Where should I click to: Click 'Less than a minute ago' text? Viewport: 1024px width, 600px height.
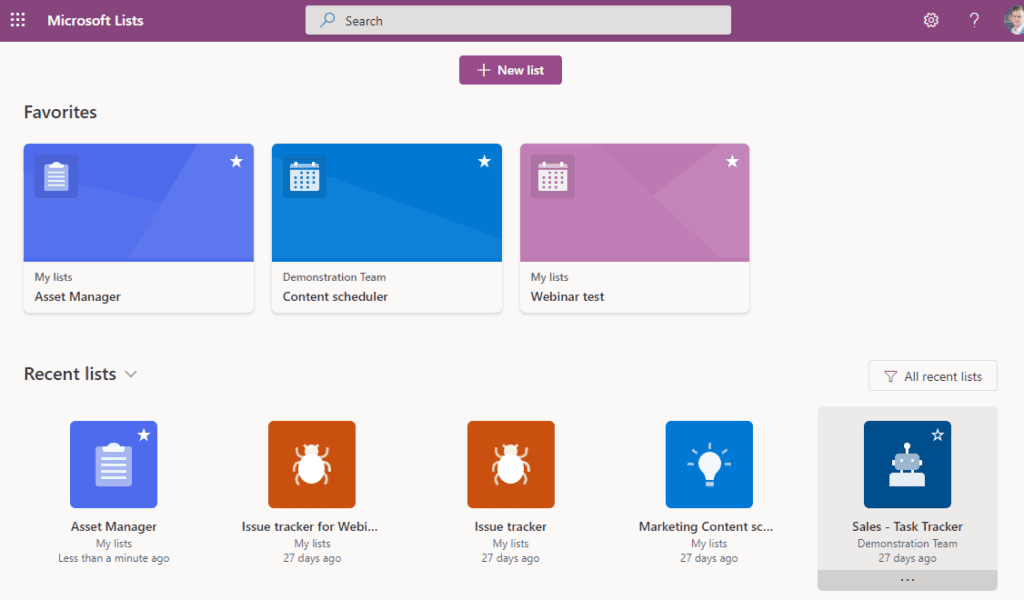coord(114,558)
